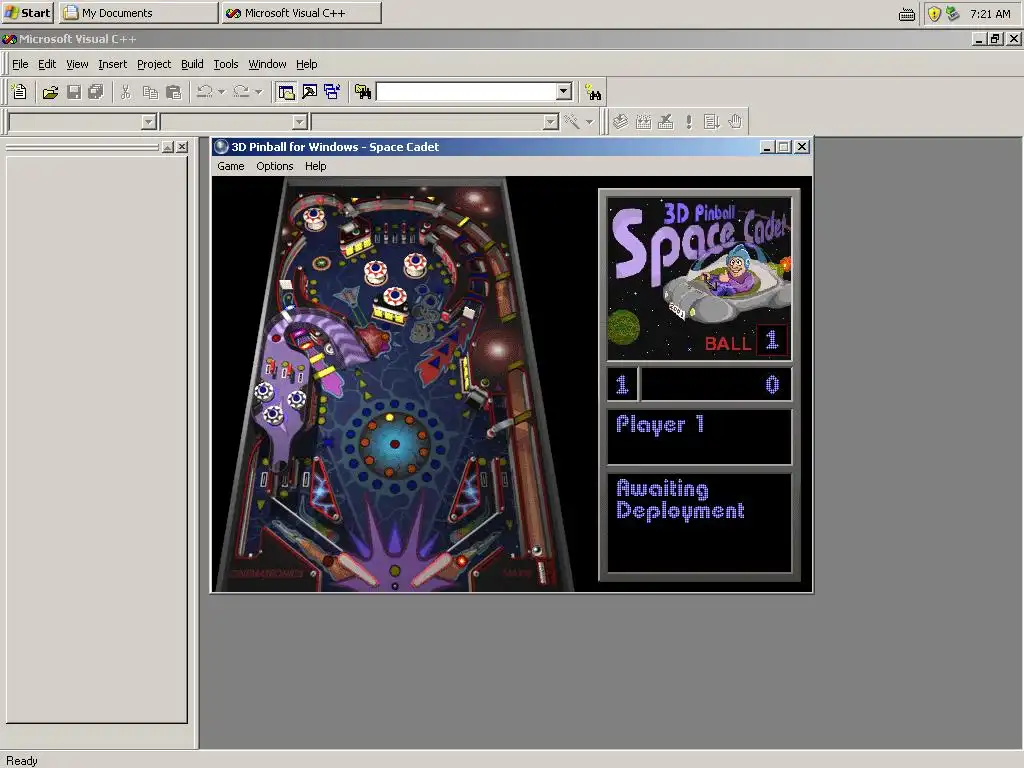
Task: Open the Pinball Game menu
Action: [231, 166]
